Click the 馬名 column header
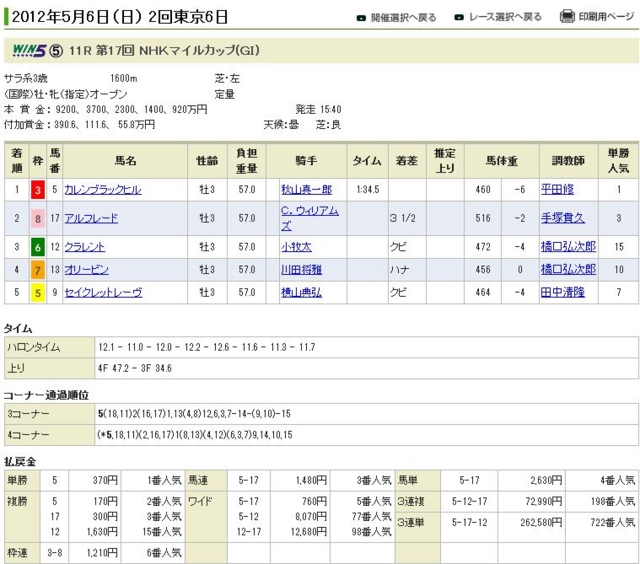 tap(125, 161)
